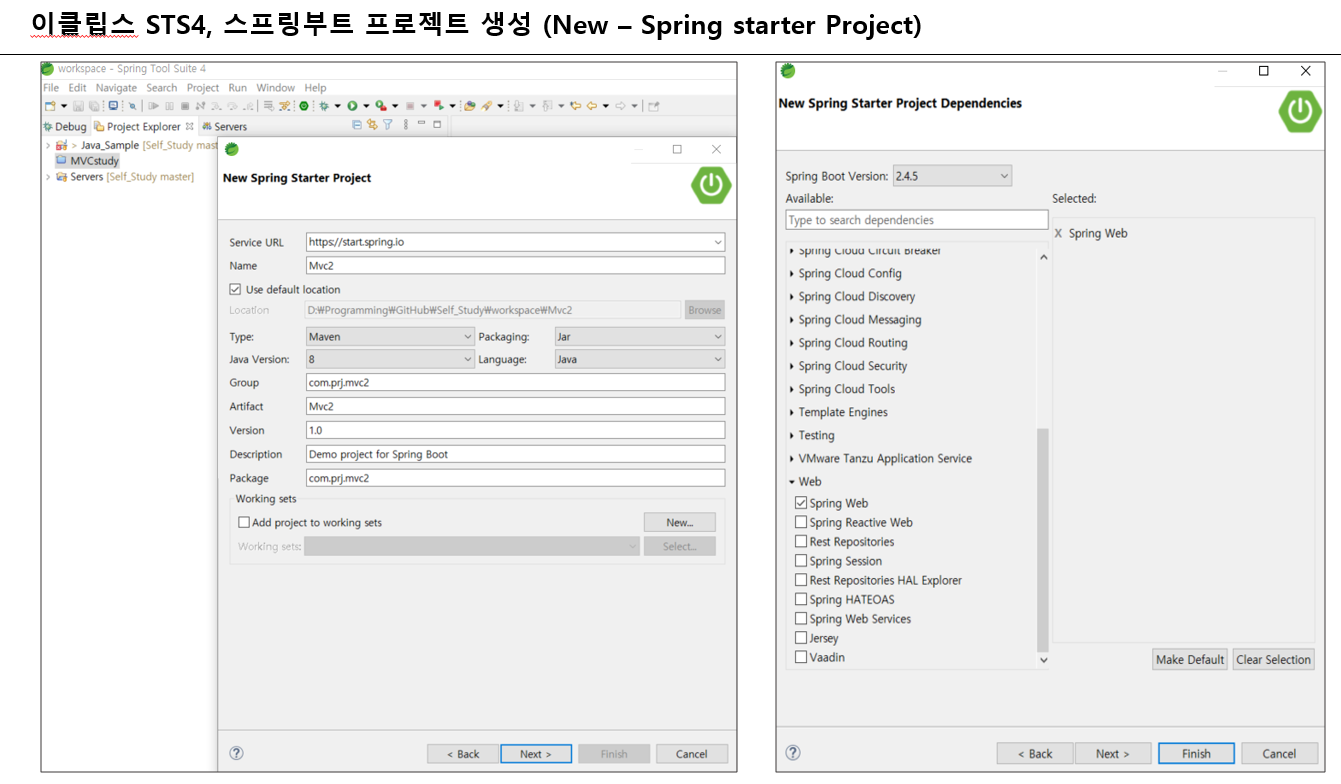Viewport: 1341px width, 784px height.
Task: Click the Suspend debug toolbar icon
Action: point(169,106)
